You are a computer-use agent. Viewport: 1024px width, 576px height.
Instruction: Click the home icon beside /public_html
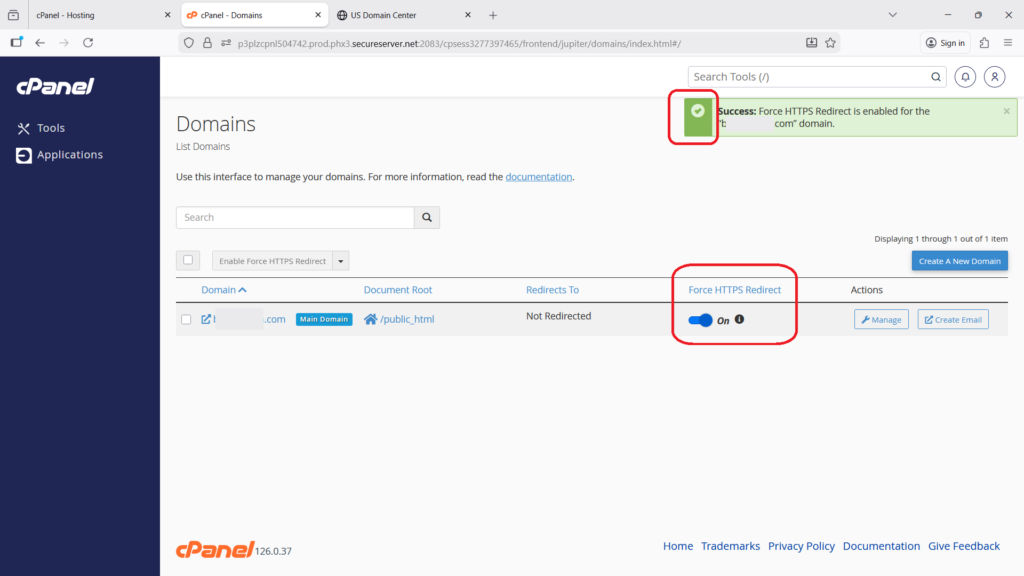[371, 320]
